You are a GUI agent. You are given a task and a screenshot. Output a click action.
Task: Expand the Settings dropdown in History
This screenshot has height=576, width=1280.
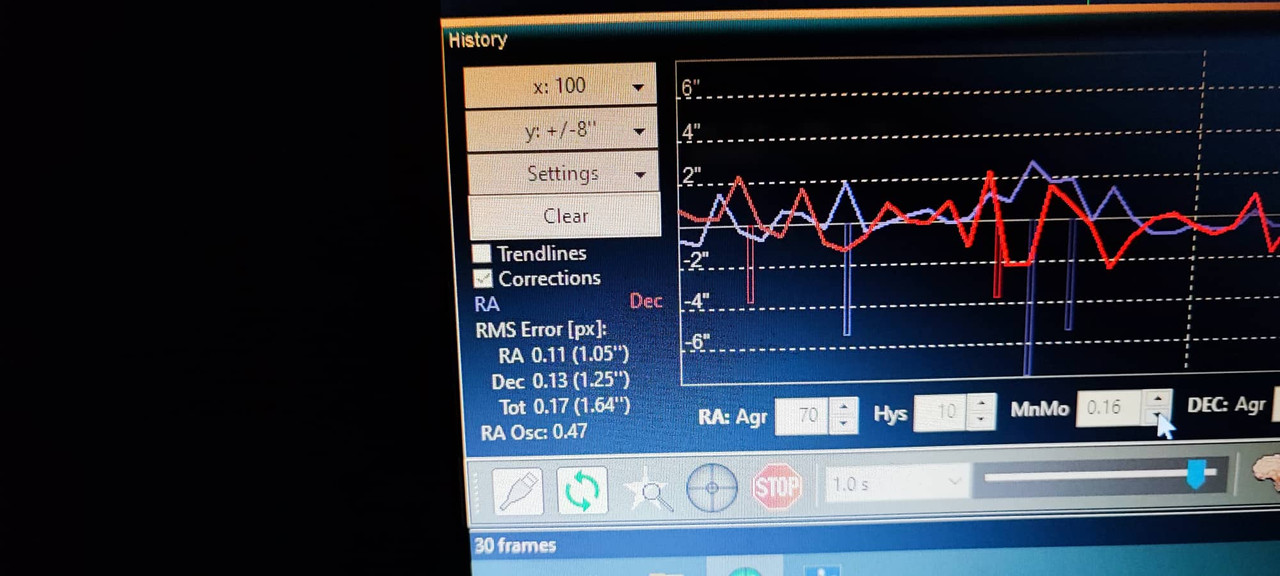[x=562, y=173]
